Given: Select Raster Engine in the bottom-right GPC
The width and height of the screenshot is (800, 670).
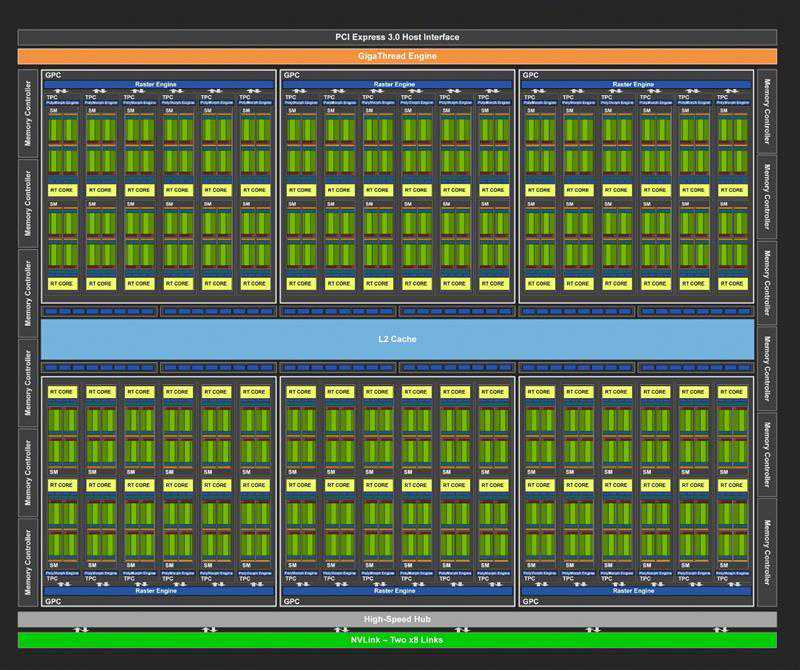Looking at the screenshot, I should pyautogui.click(x=636, y=591).
